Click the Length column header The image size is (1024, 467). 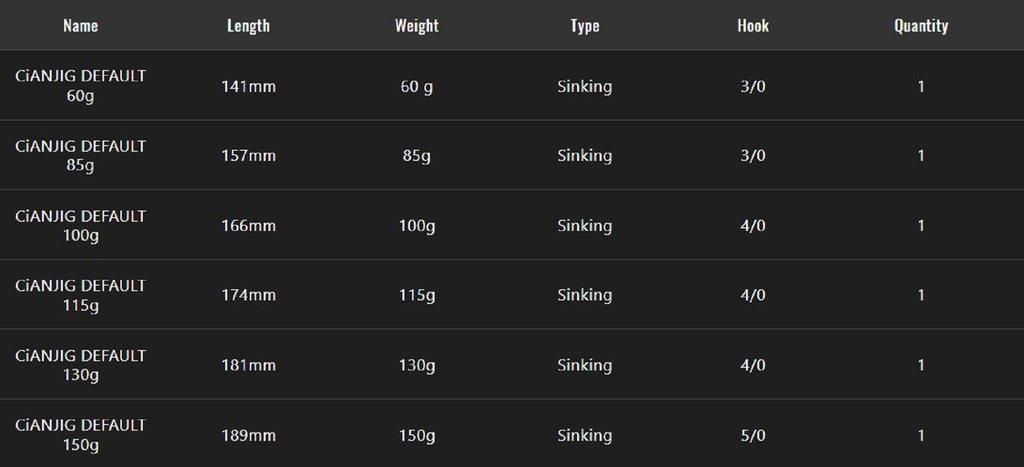[248, 26]
